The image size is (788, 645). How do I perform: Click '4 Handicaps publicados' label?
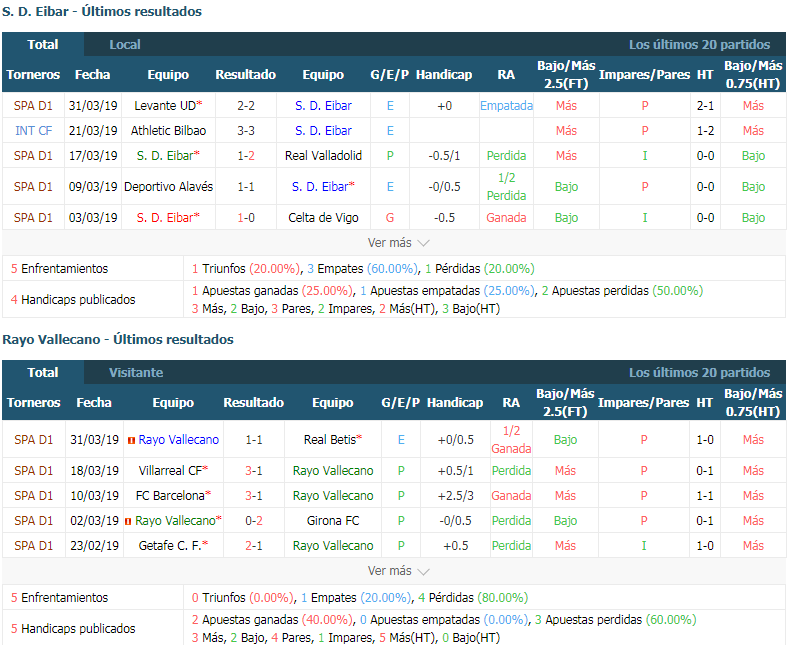[x=73, y=300]
